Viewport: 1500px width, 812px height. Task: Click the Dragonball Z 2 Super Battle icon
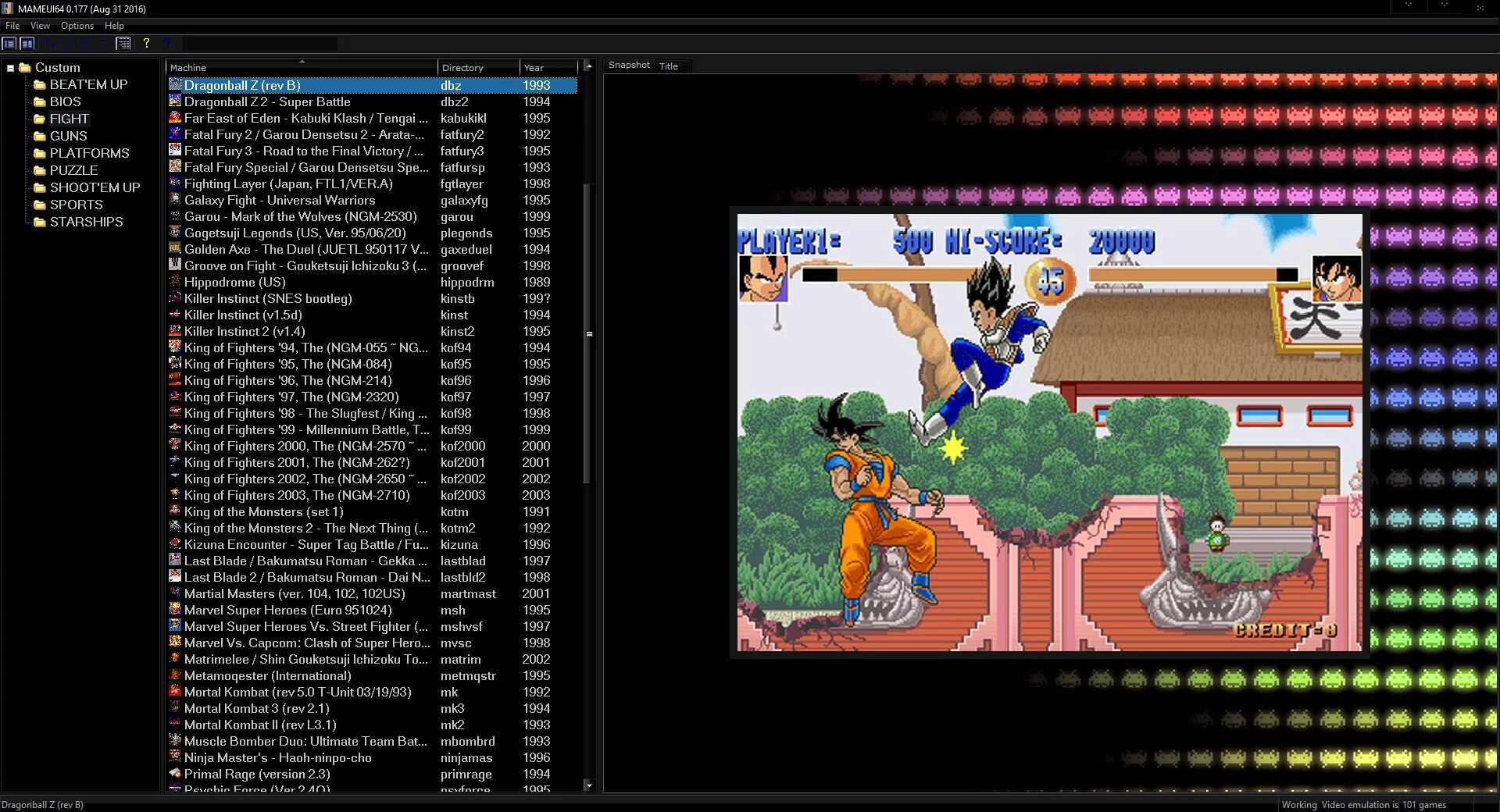175,101
